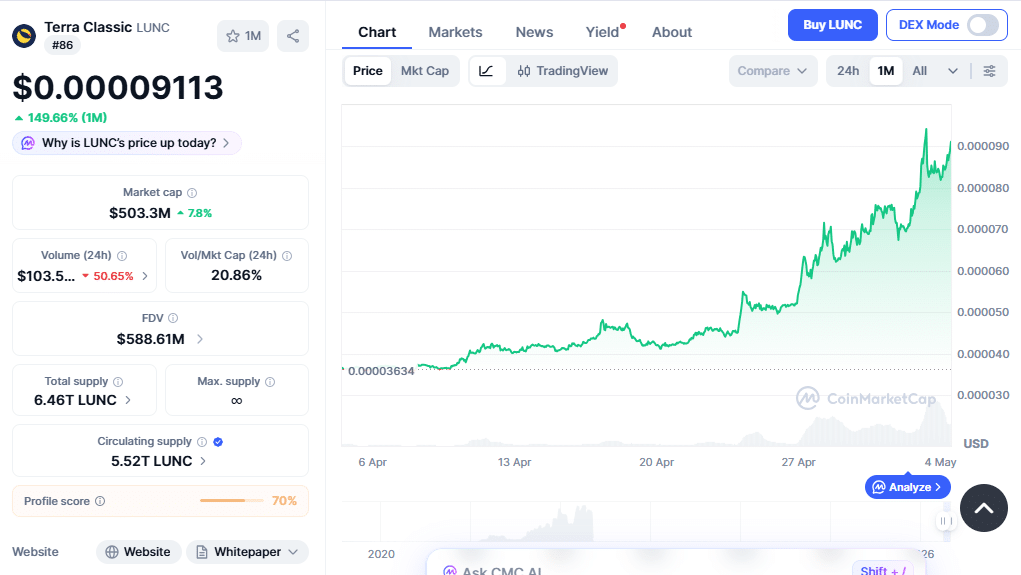Click the 0.00003634 chart baseline label
The width and height of the screenshot is (1021, 575).
(x=381, y=371)
